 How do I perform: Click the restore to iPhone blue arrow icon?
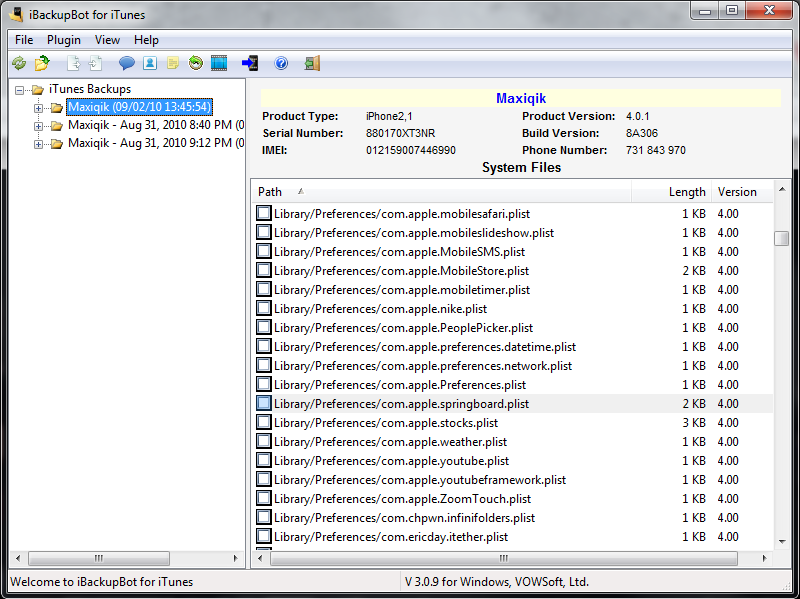click(x=250, y=63)
